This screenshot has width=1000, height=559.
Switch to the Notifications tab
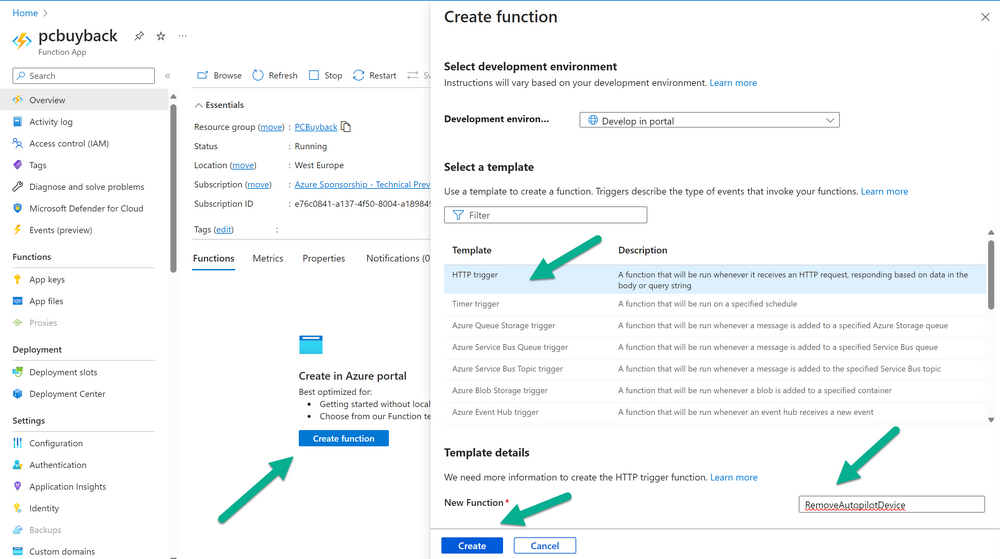pos(398,258)
